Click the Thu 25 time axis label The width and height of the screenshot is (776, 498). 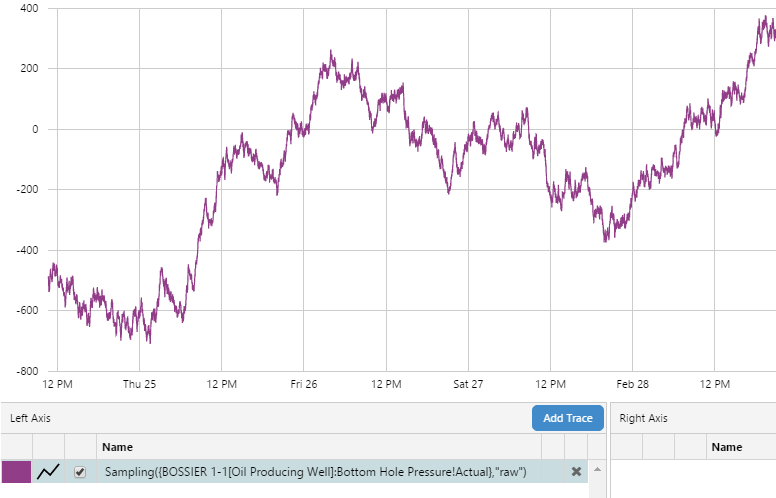(x=139, y=384)
